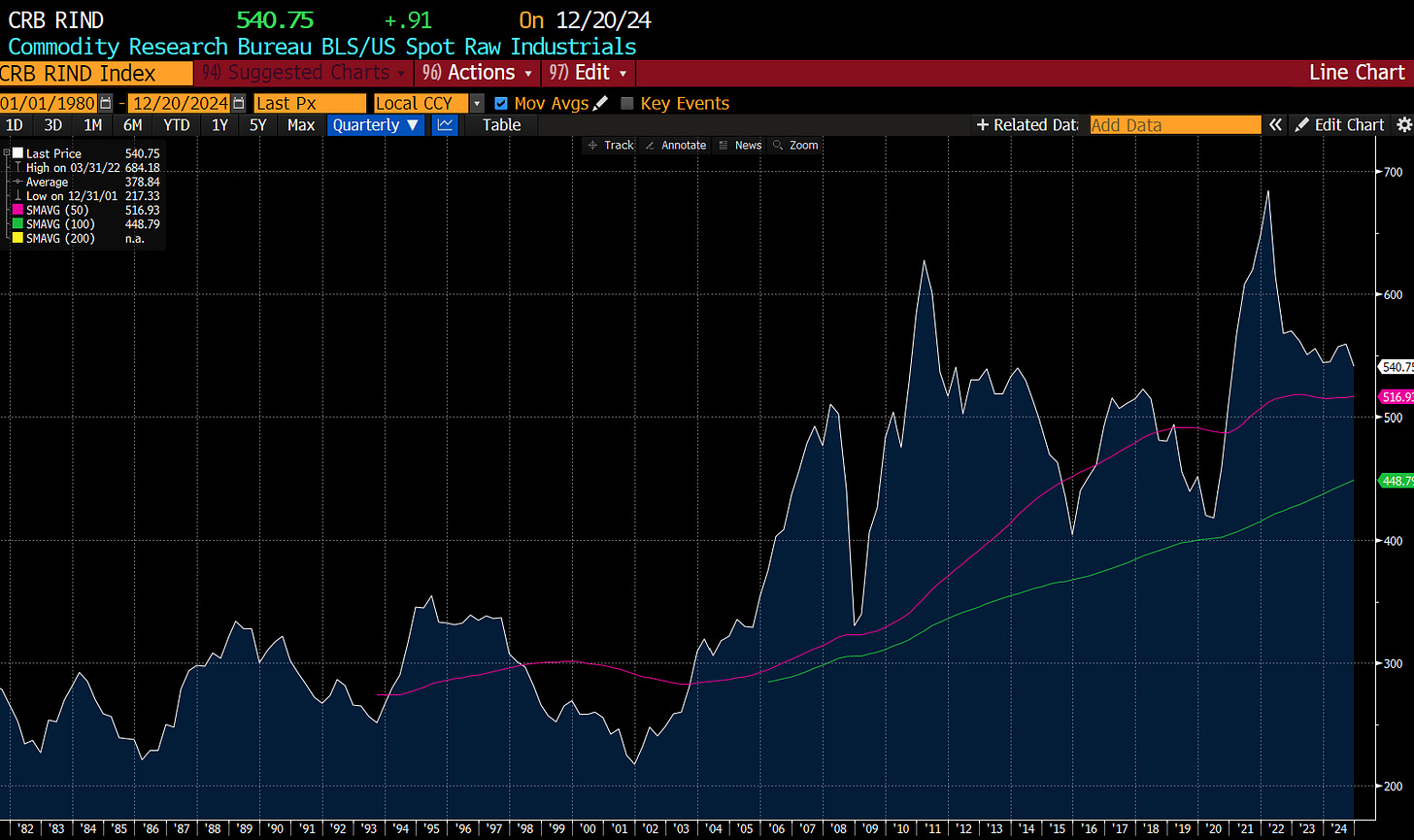The height and width of the screenshot is (840, 1414).
Task: Click the 448.79 green axis tag
Action: click(1397, 480)
